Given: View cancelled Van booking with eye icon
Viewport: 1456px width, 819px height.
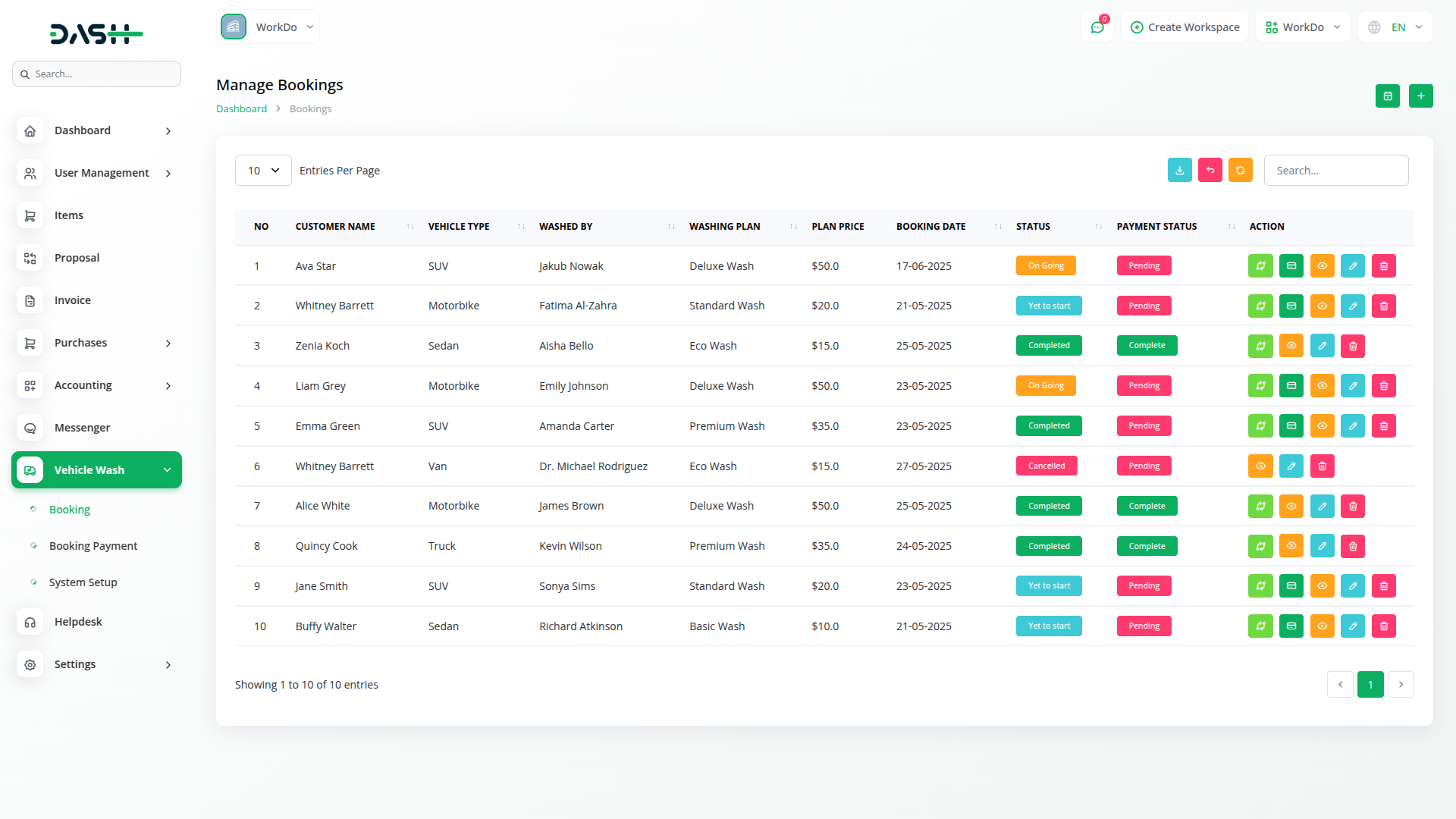Looking at the screenshot, I should tap(1260, 466).
